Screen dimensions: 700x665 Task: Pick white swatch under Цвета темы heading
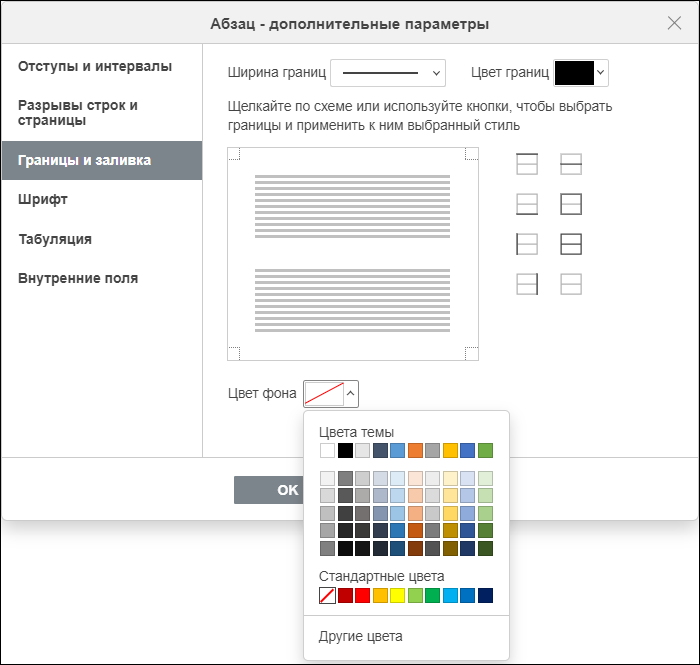pos(327,450)
